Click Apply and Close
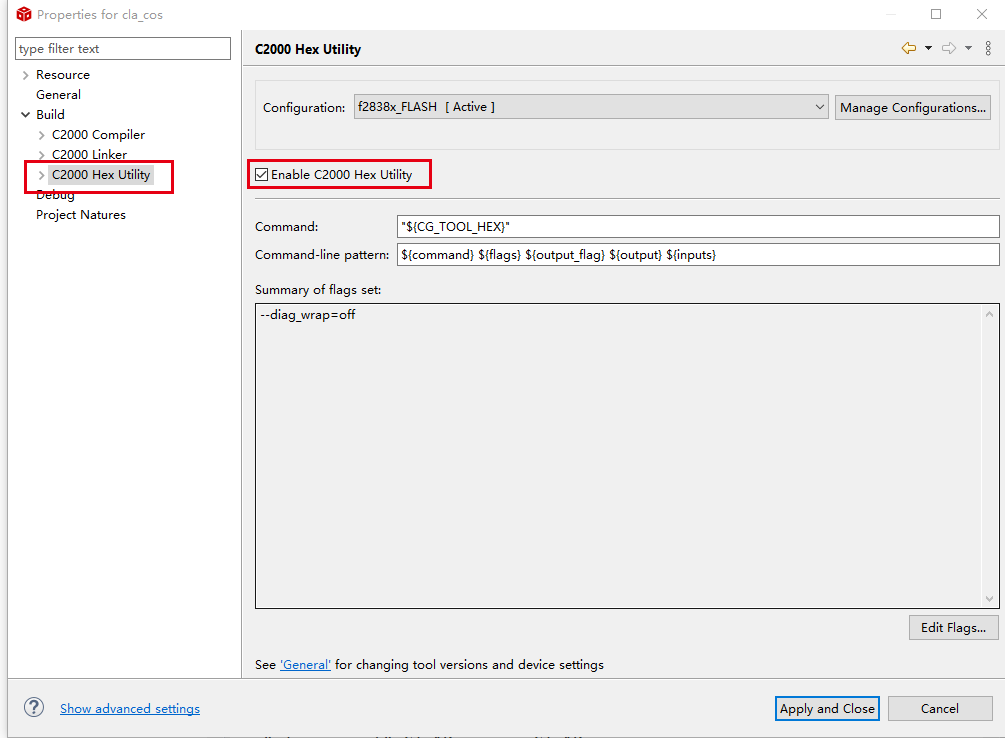 (827, 709)
